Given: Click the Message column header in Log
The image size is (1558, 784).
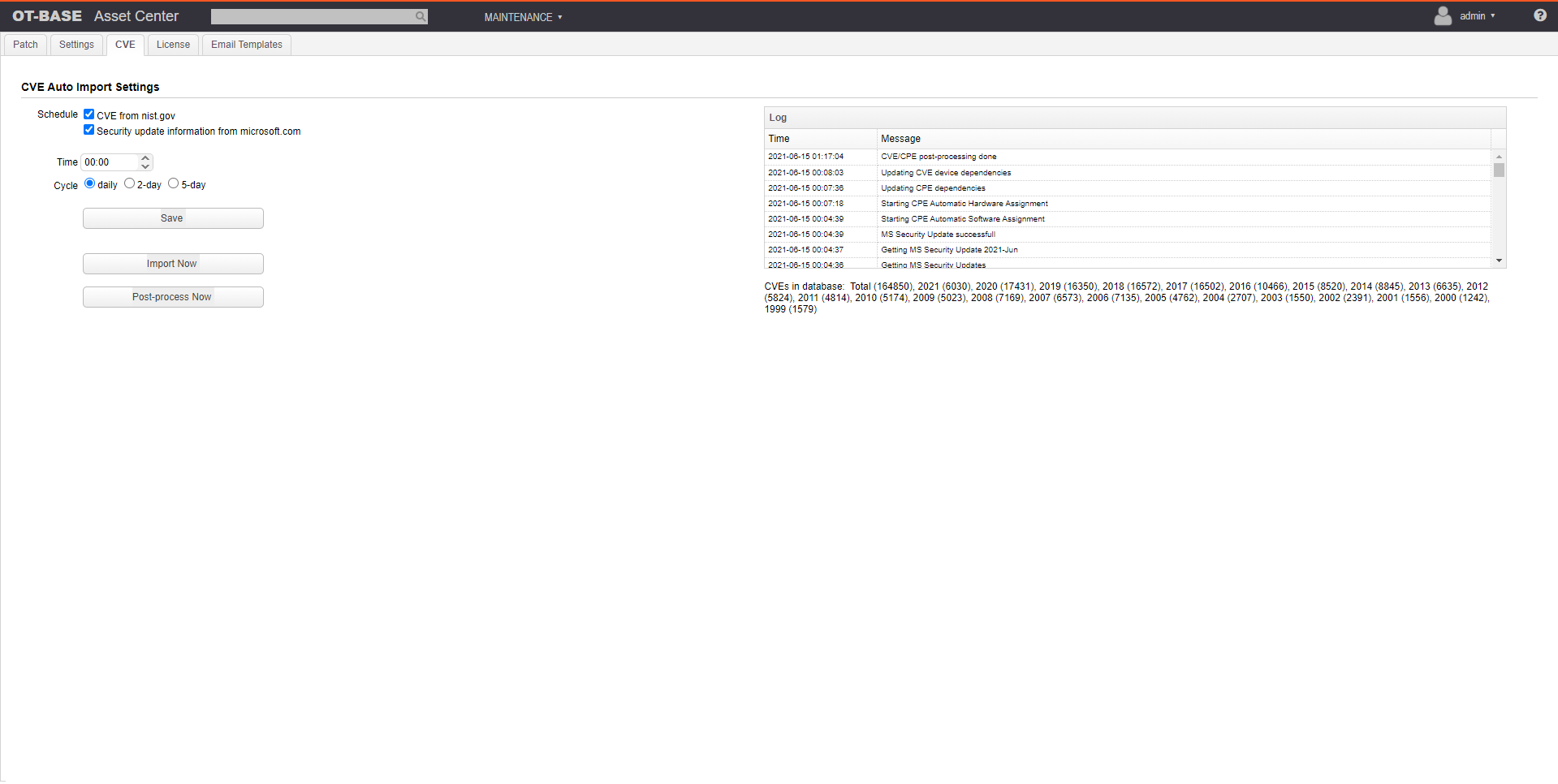Looking at the screenshot, I should tap(1184, 139).
